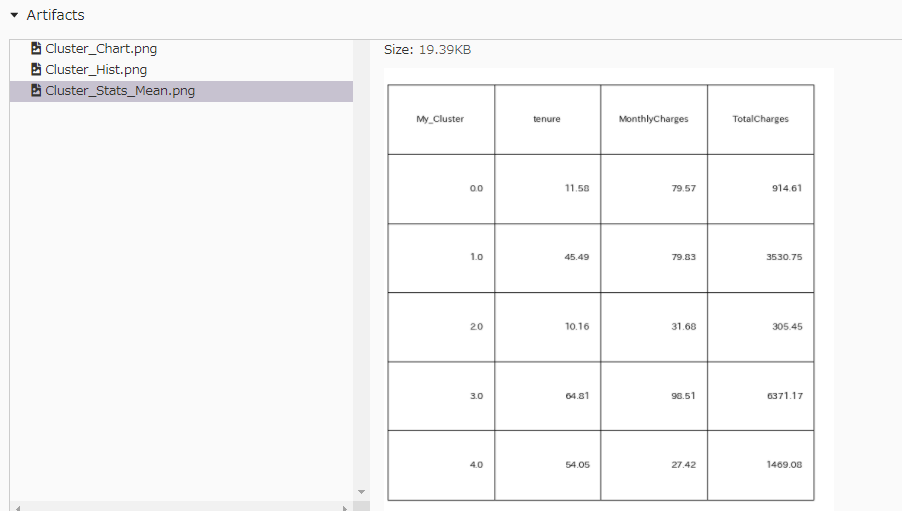Click the Cluster_Chart.png image file icon
Viewport: 902px width, 511px height.
(x=36, y=48)
